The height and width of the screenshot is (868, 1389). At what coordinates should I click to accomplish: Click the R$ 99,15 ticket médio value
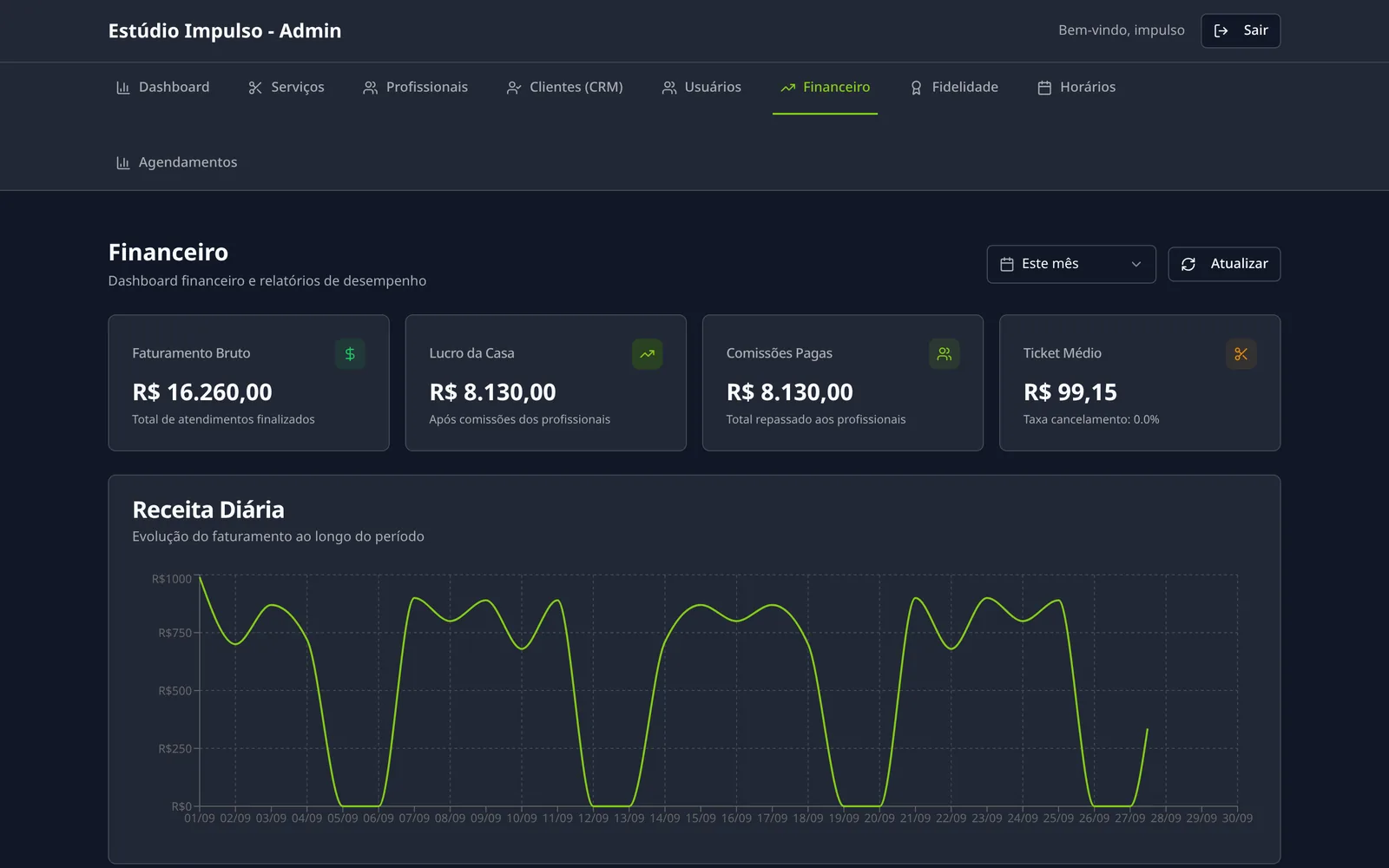click(1070, 392)
